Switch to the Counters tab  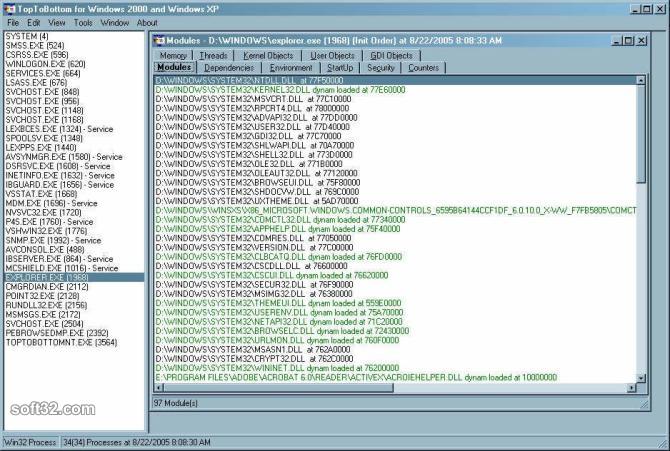pyautogui.click(x=423, y=68)
